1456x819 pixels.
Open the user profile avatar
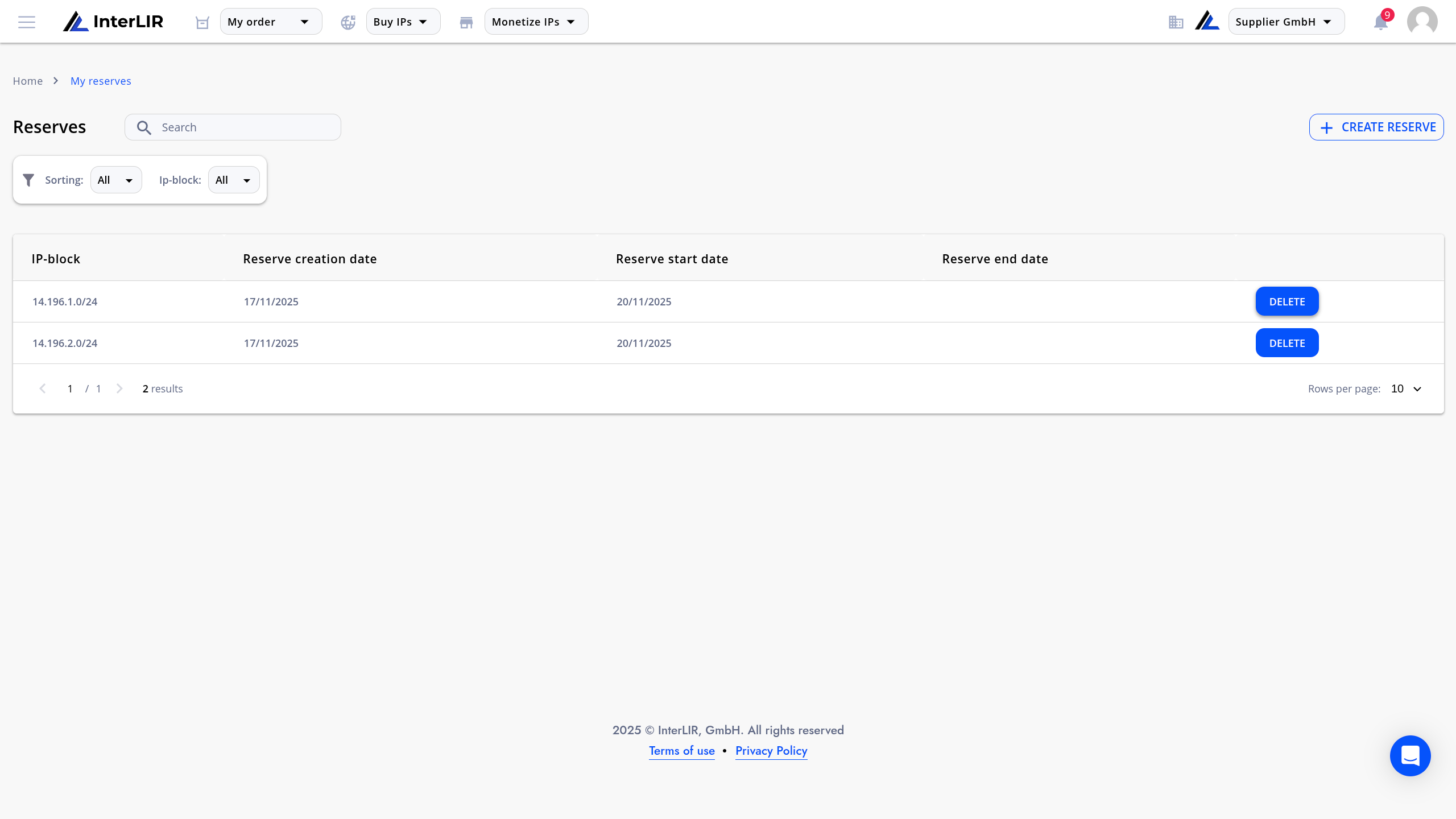pyautogui.click(x=1422, y=22)
